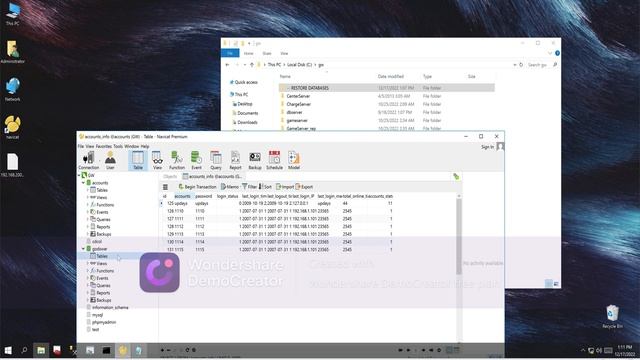Screen dimensions: 640x360
Task: Expand Events under godswar database
Action: tap(88, 278)
